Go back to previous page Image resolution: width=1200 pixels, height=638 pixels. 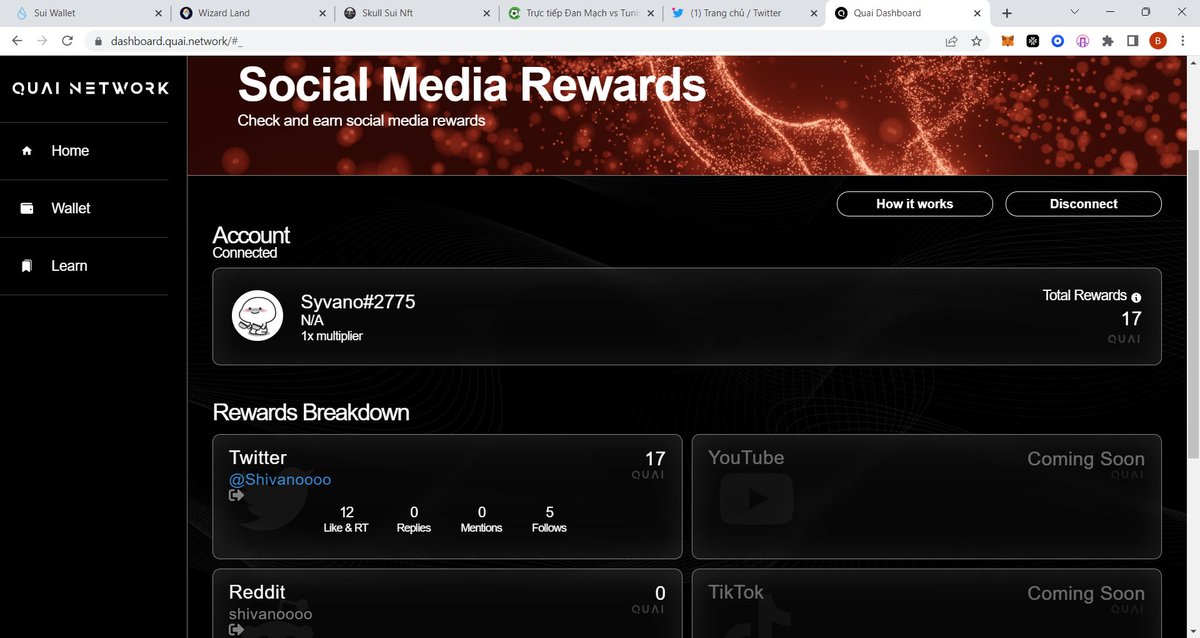tap(17, 41)
